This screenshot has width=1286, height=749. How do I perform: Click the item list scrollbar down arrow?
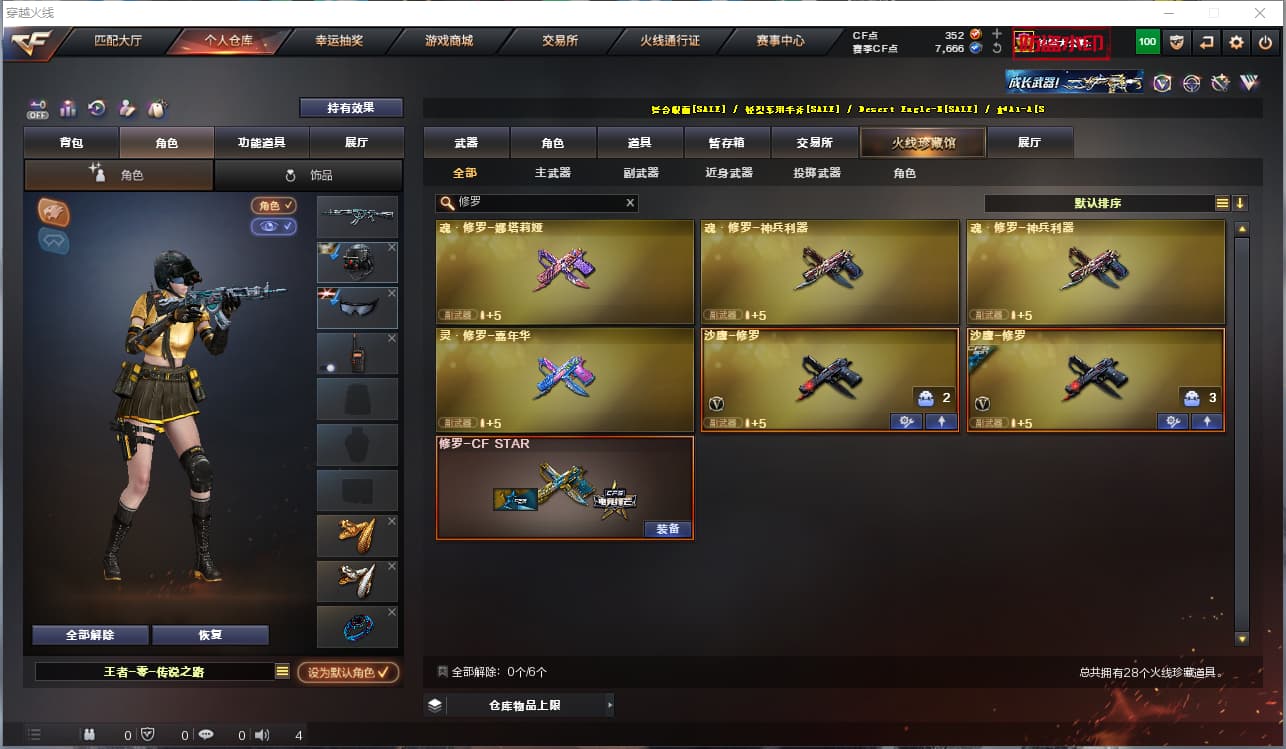1242,638
